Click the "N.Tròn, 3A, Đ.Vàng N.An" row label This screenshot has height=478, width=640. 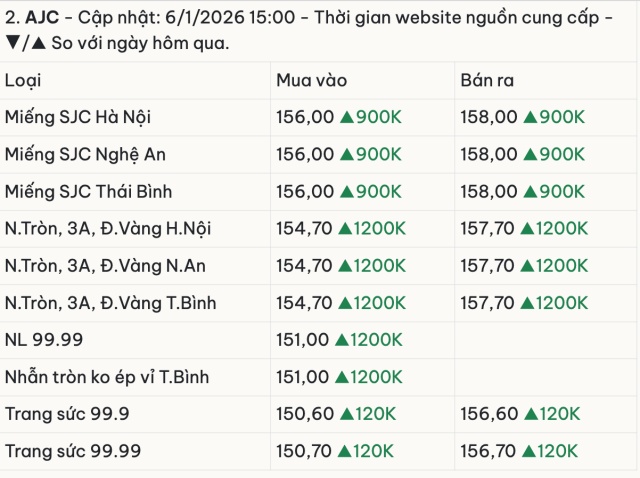coord(107,266)
